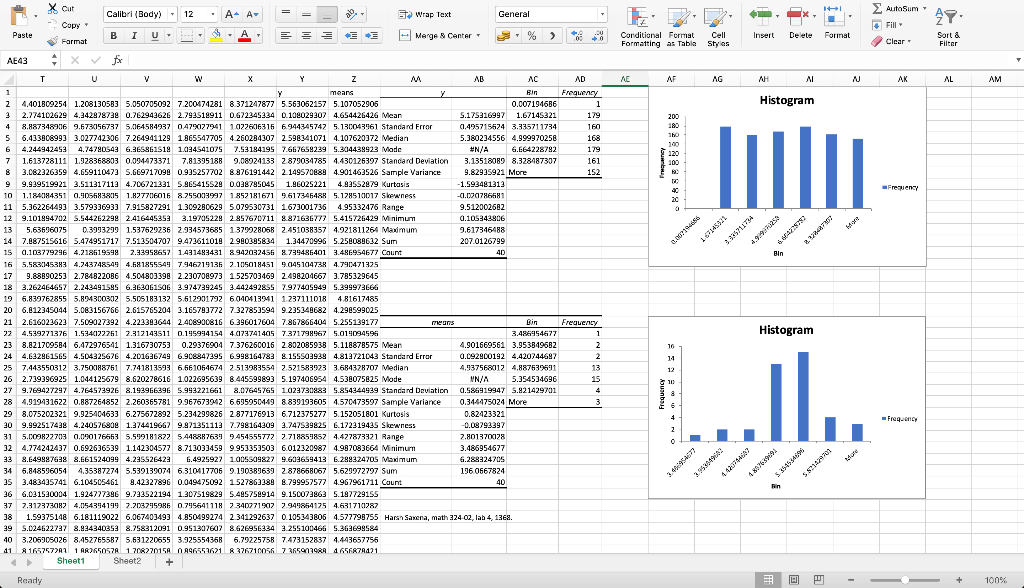This screenshot has width=1024, height=588.
Task: Switch to Sheet2 tab
Action: coord(127,561)
